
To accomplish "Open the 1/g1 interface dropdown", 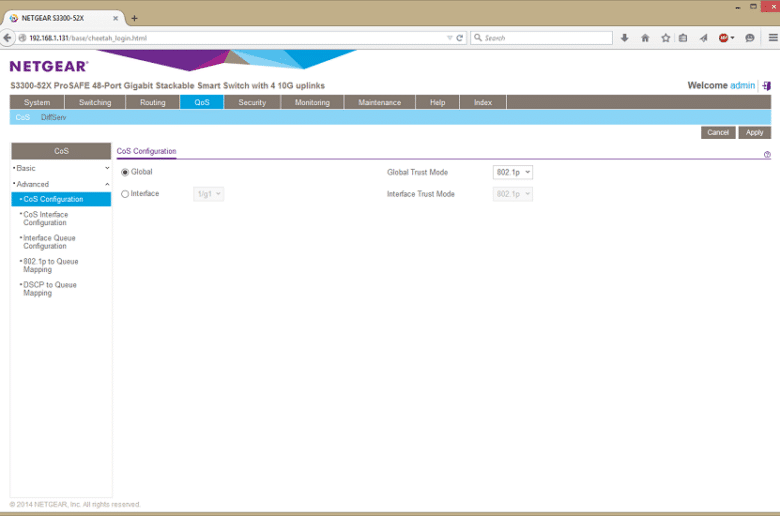I will pyautogui.click(x=208, y=194).
